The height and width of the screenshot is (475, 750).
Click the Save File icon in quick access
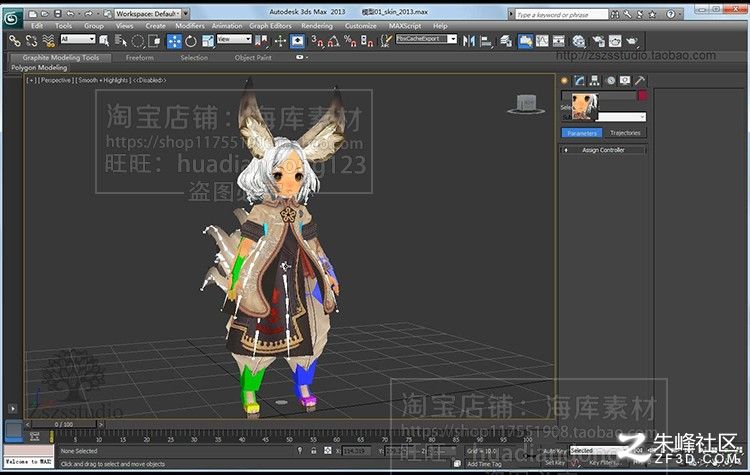(58, 14)
